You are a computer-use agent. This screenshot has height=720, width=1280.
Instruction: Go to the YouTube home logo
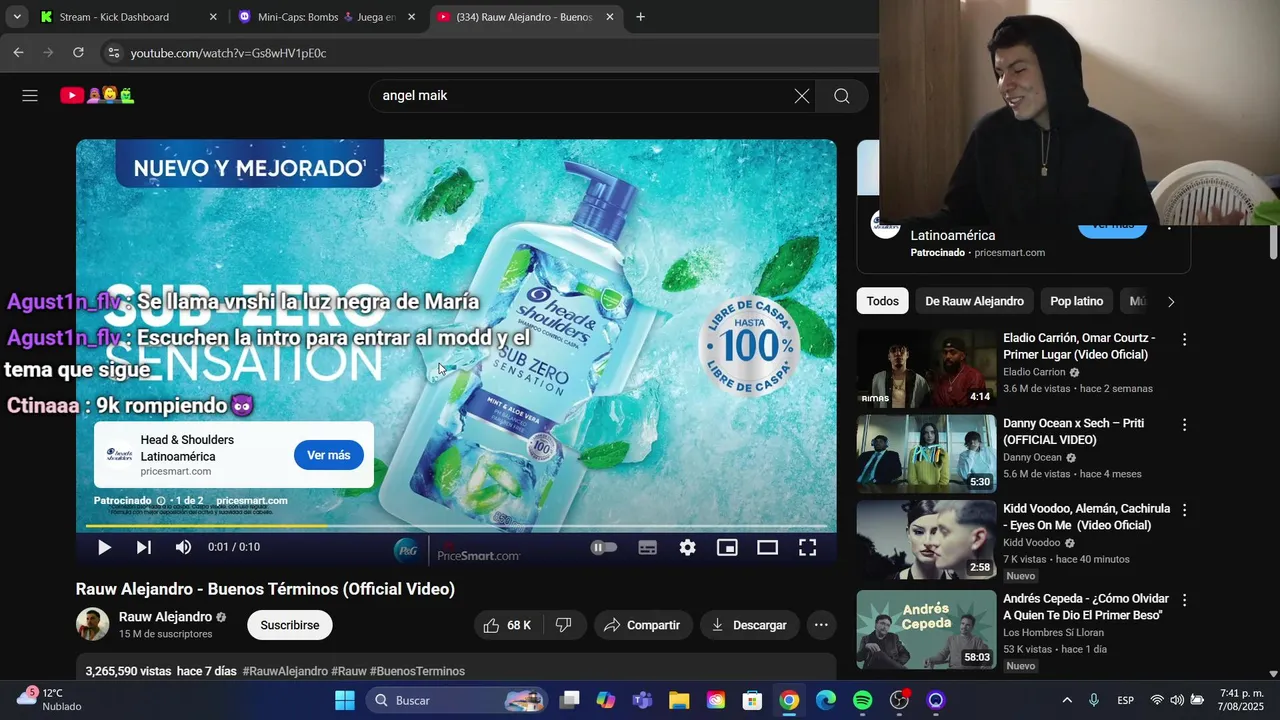coord(97,95)
